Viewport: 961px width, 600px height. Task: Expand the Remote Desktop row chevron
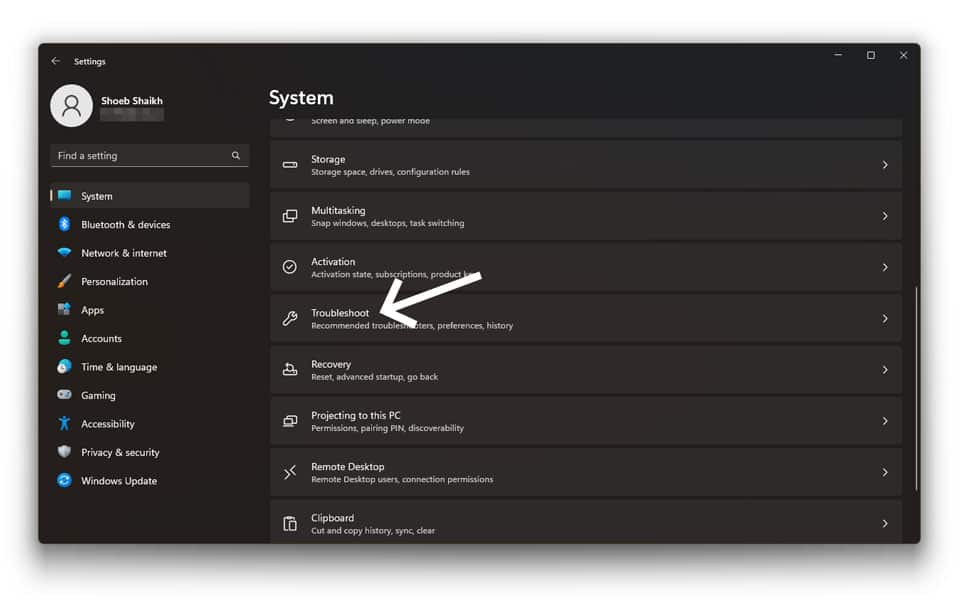[x=885, y=472]
